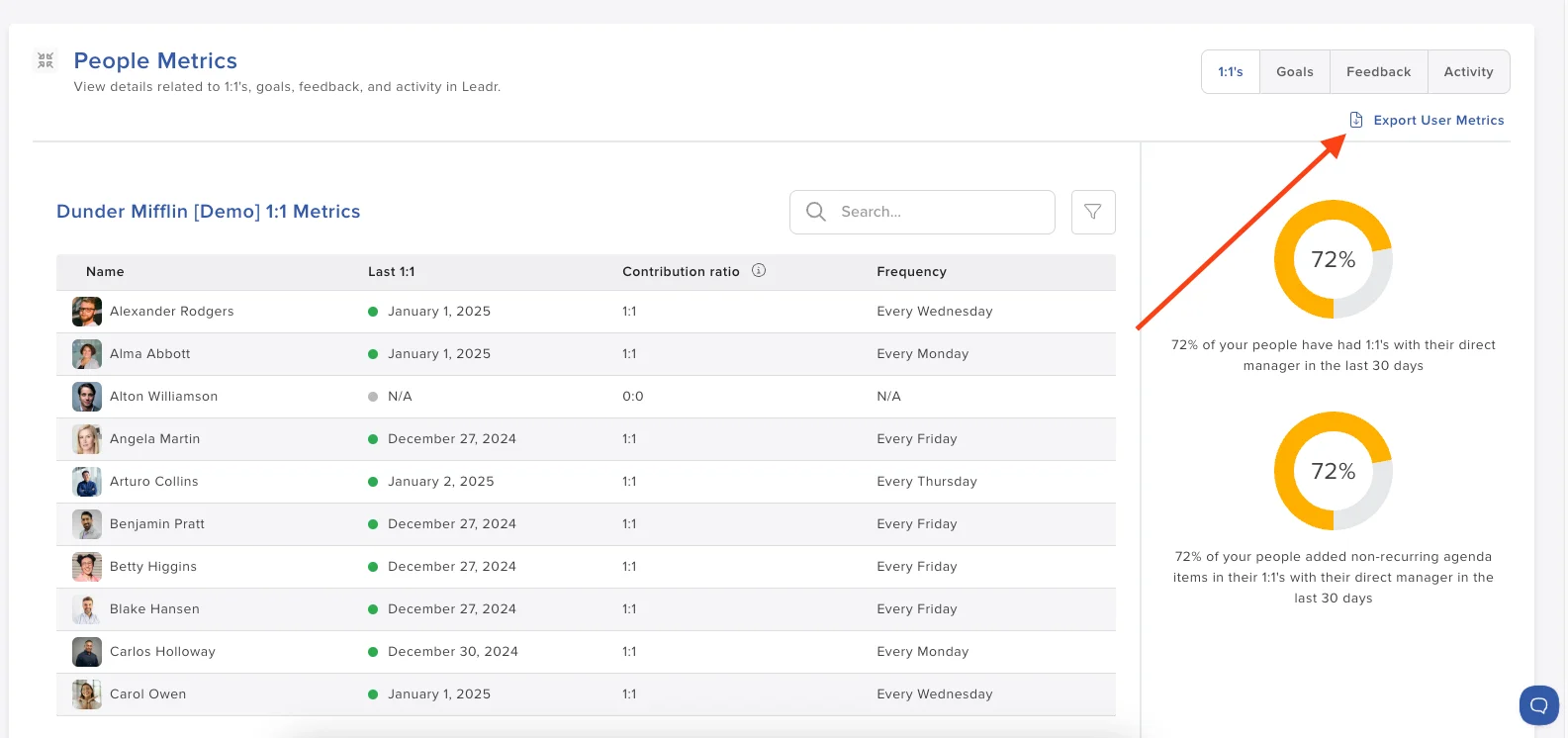Viewport: 1568px width, 738px height.
Task: Click the Contribution ratio column header
Action: pyautogui.click(x=681, y=272)
